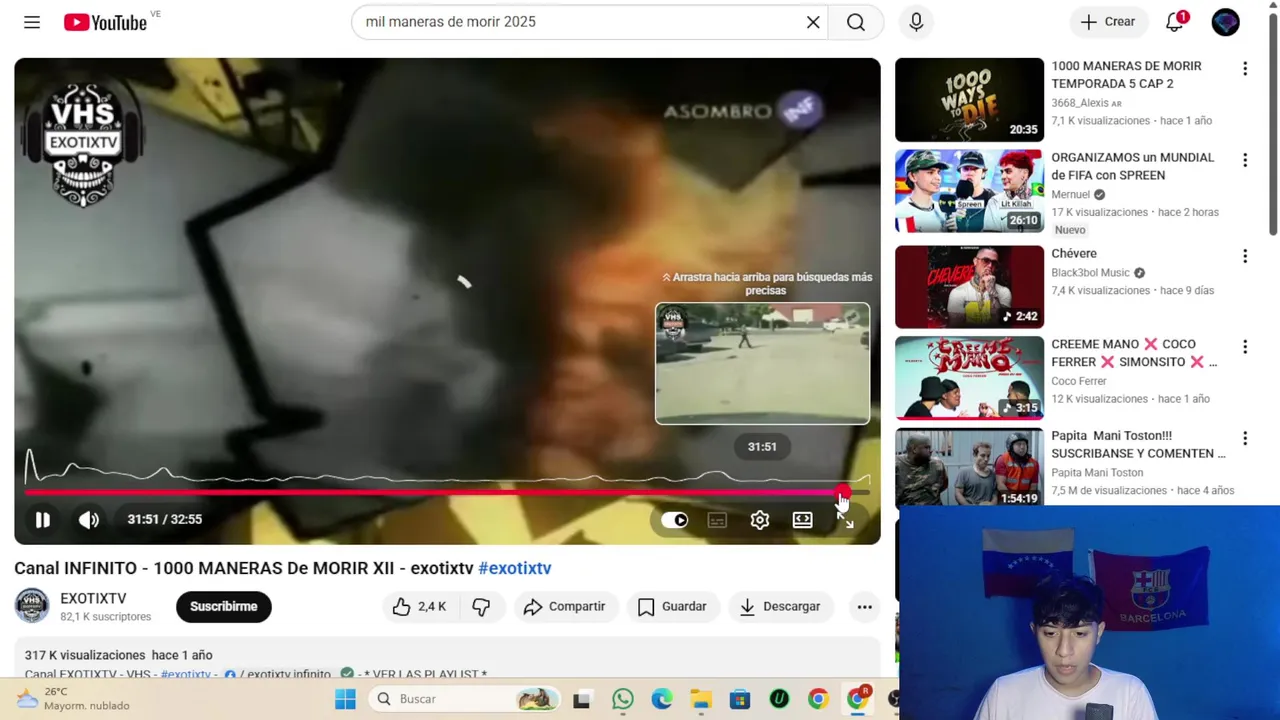Open more actions menu below the video
The height and width of the screenshot is (720, 1280).
[865, 606]
